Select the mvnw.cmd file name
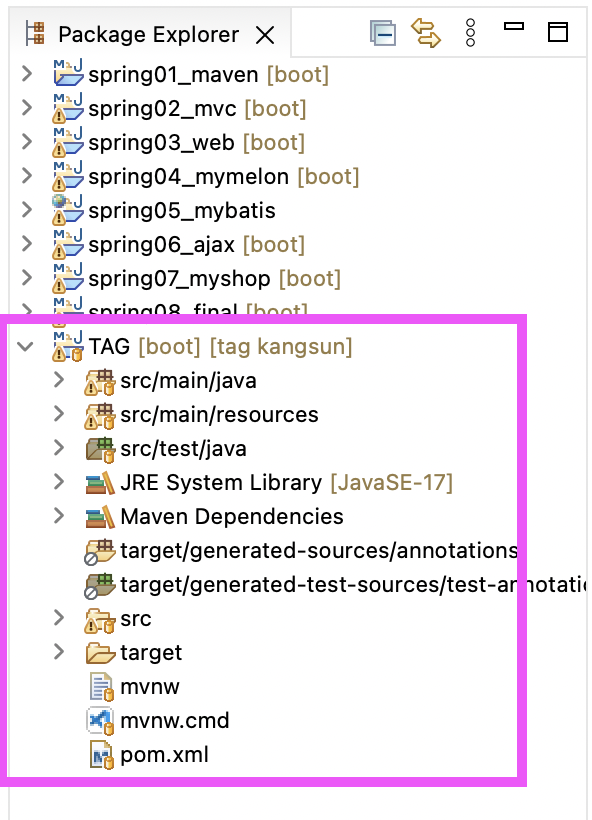The width and height of the screenshot is (592, 820). point(175,721)
